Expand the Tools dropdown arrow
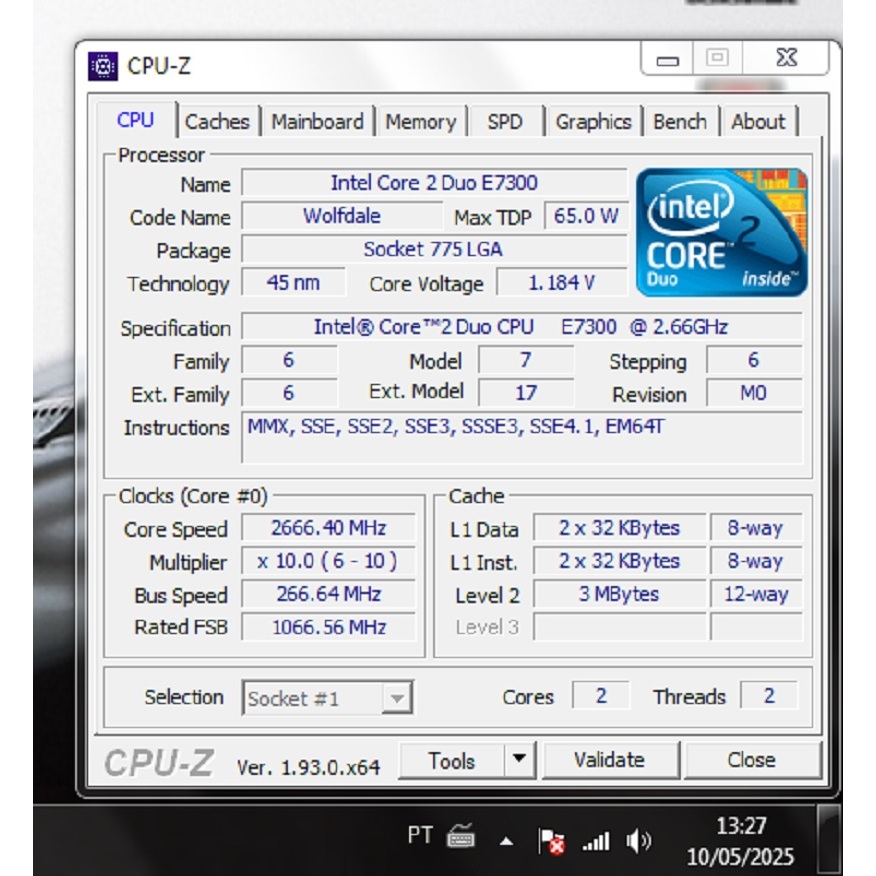 [518, 759]
